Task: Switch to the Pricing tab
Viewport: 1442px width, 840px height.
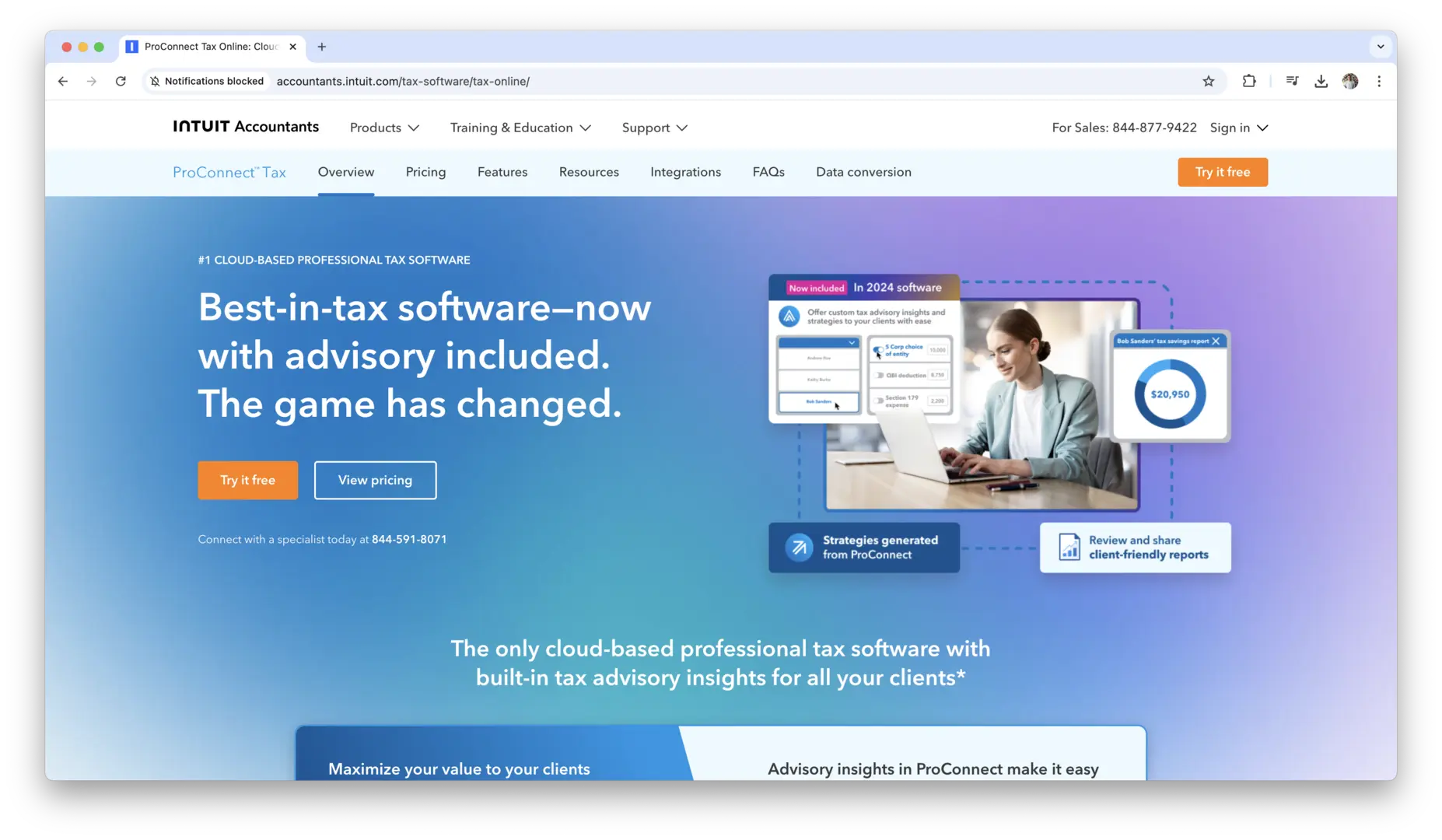Action: [425, 172]
